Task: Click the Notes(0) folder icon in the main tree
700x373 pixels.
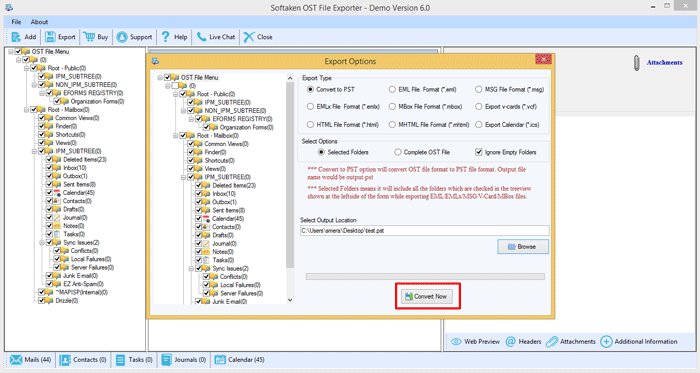Action: click(x=57, y=226)
